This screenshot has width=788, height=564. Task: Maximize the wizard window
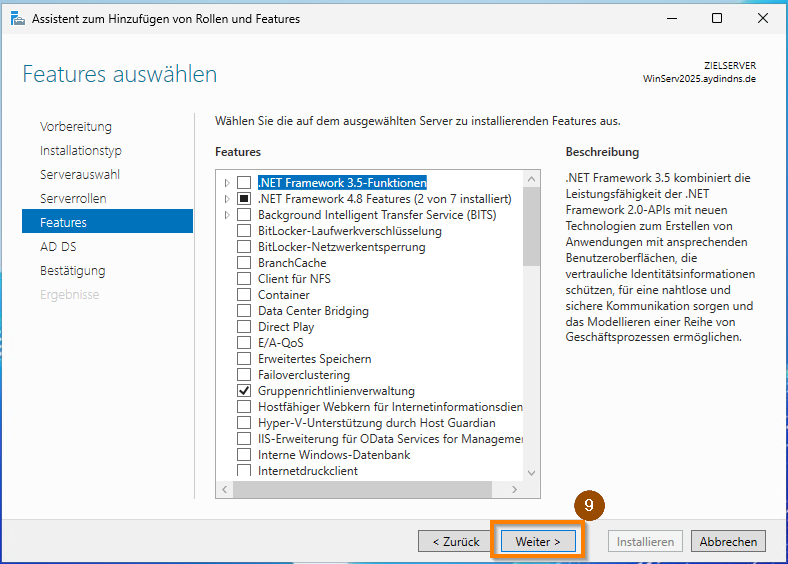click(x=717, y=19)
